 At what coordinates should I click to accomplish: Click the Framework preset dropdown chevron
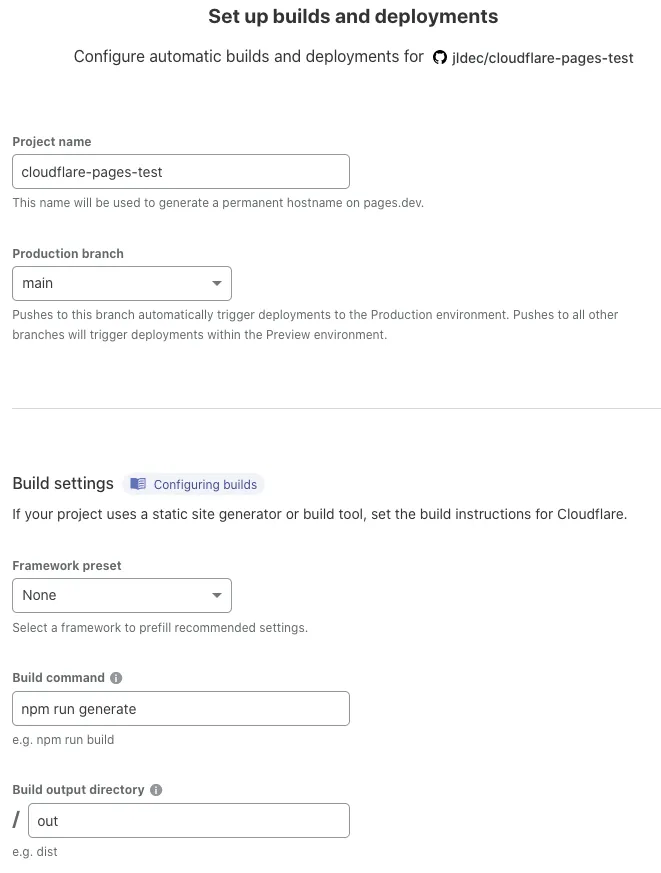coord(216,595)
